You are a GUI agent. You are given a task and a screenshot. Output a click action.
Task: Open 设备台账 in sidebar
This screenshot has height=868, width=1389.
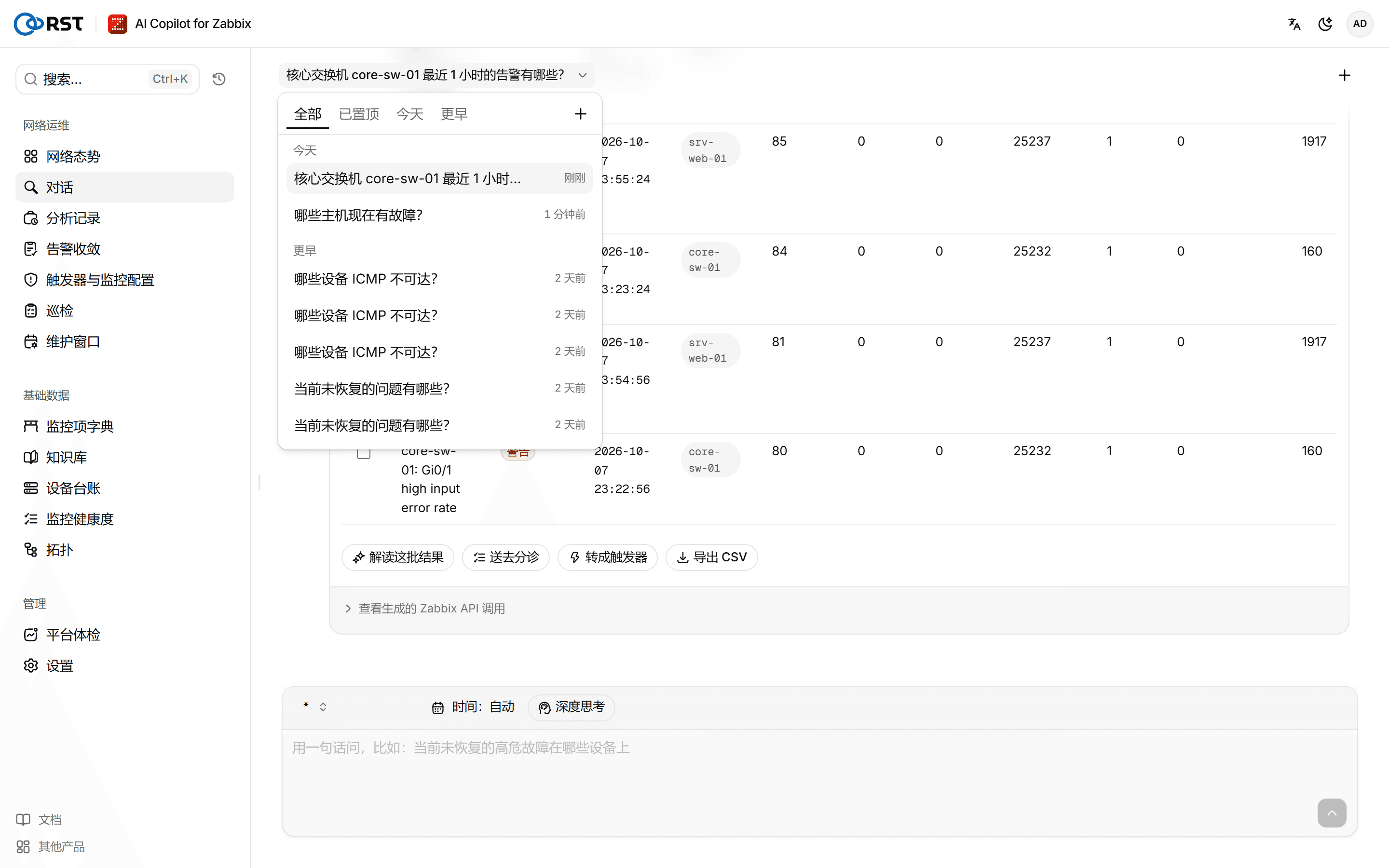[x=124, y=488]
